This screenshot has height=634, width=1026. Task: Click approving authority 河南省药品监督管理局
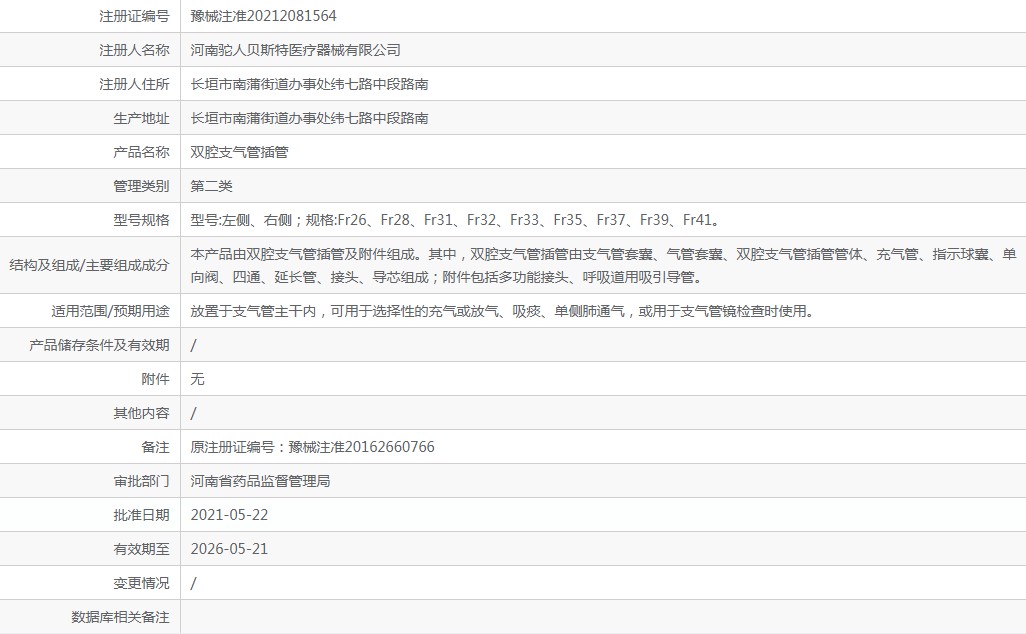tap(260, 481)
